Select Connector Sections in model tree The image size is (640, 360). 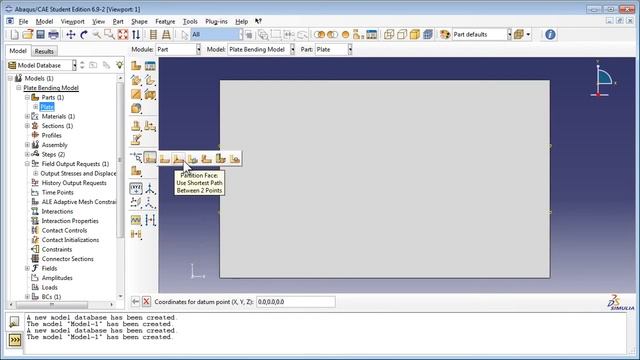[x=67, y=259]
